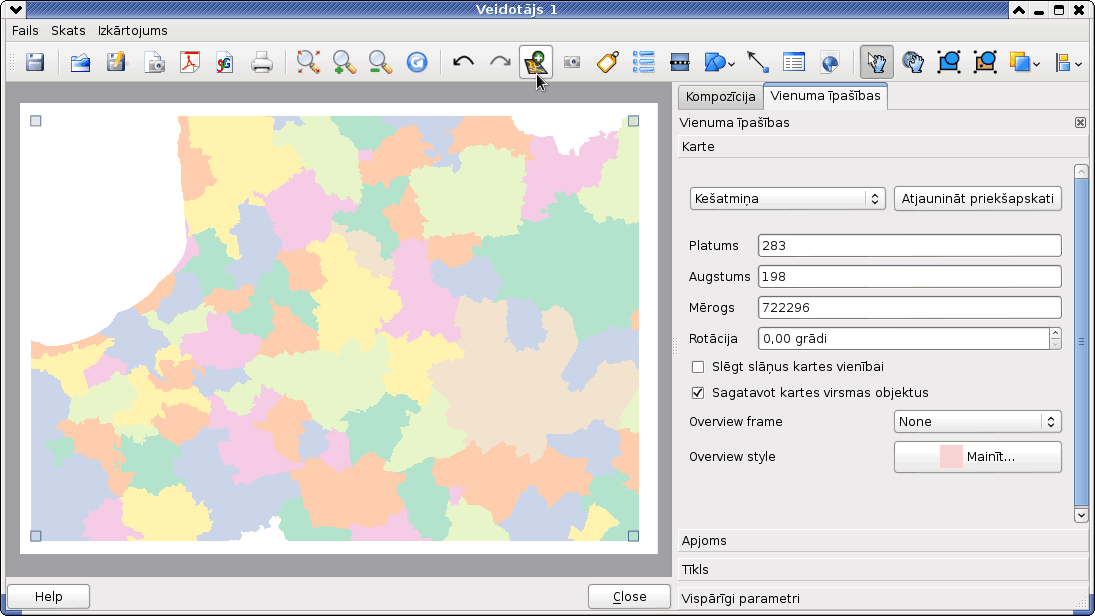Click the Atjaunināt priekšapskati button
This screenshot has width=1095, height=616.
[x=978, y=198]
